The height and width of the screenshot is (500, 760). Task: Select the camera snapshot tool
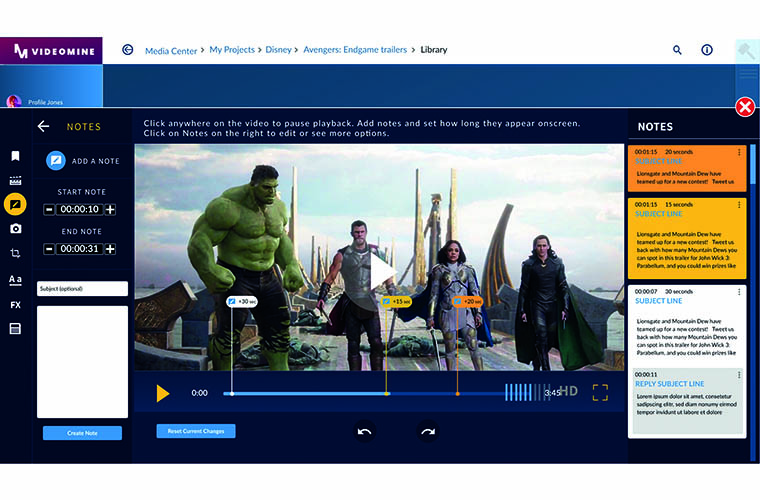(15, 229)
